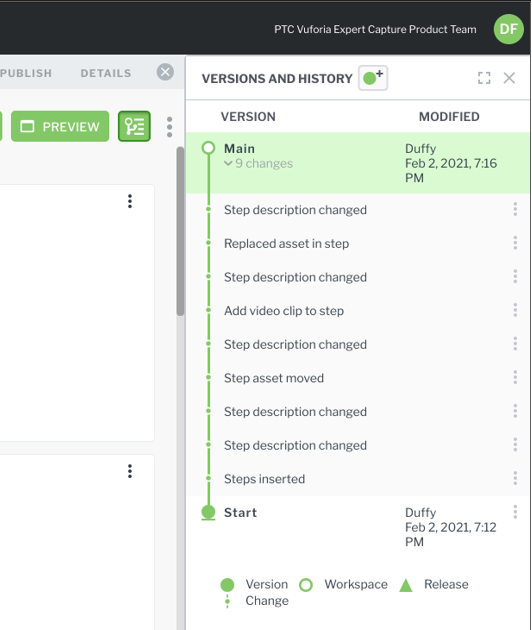
Task: Open options menu beside Preview toolbar
Action: [170, 127]
